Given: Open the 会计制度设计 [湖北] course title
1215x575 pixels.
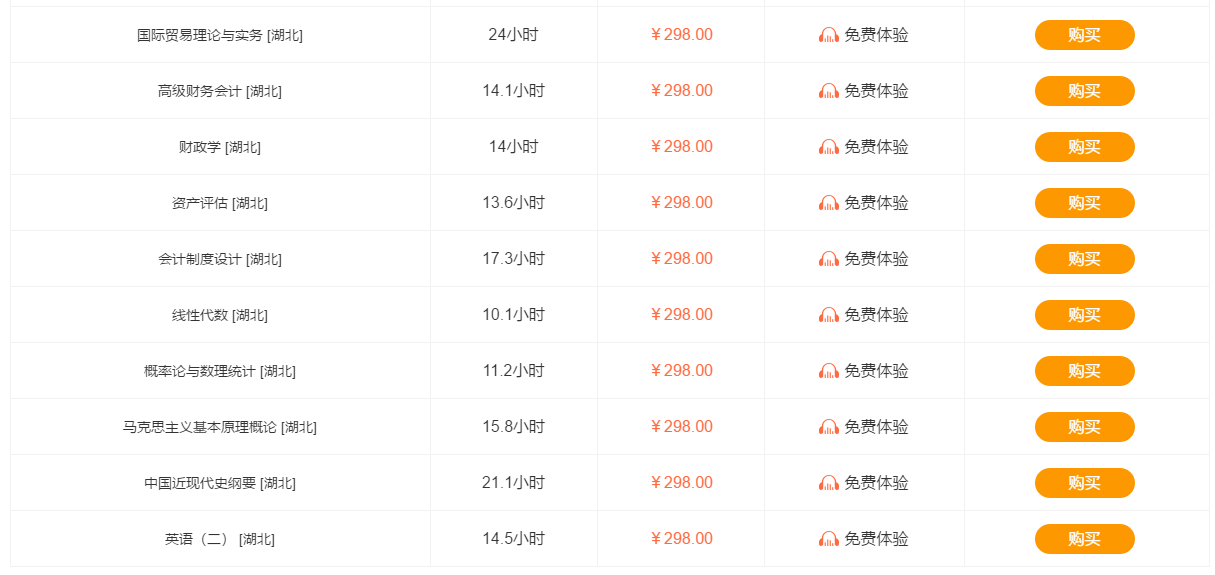Looking at the screenshot, I should [219, 259].
